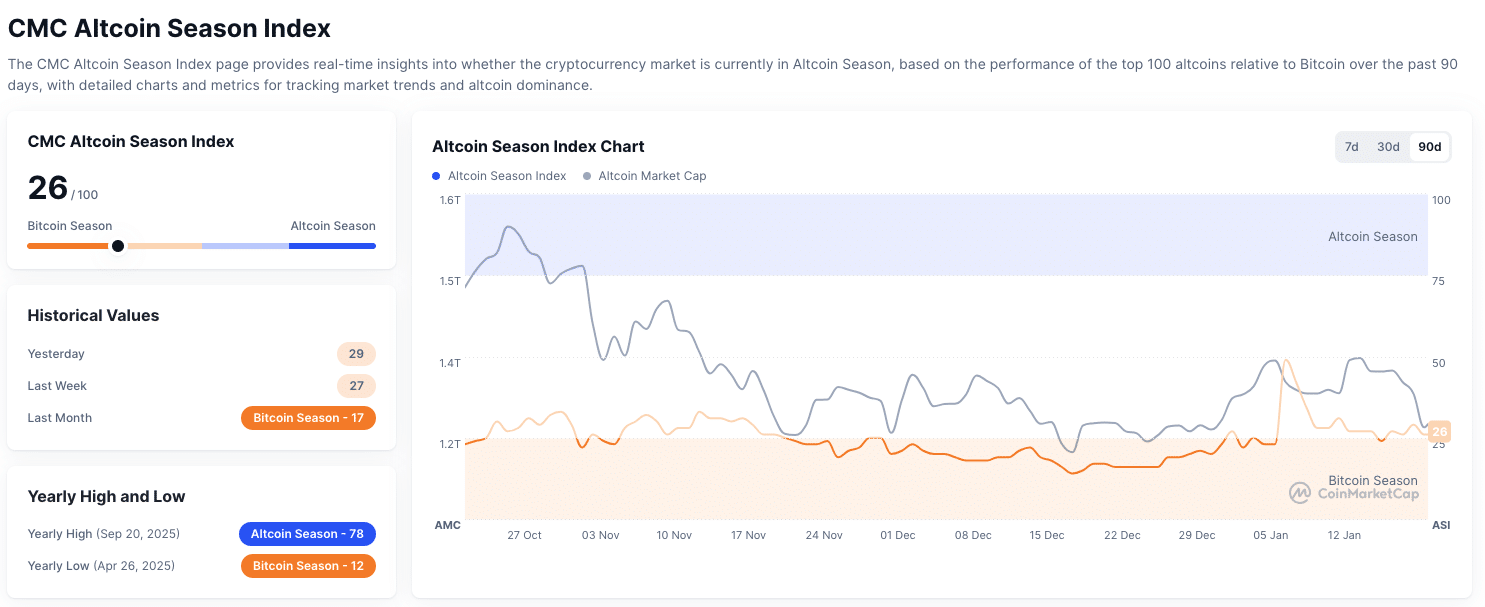Viewport: 1485px width, 607px height.
Task: Click the 'CMC Altcoin Season Index' page title
Action: tap(169, 28)
